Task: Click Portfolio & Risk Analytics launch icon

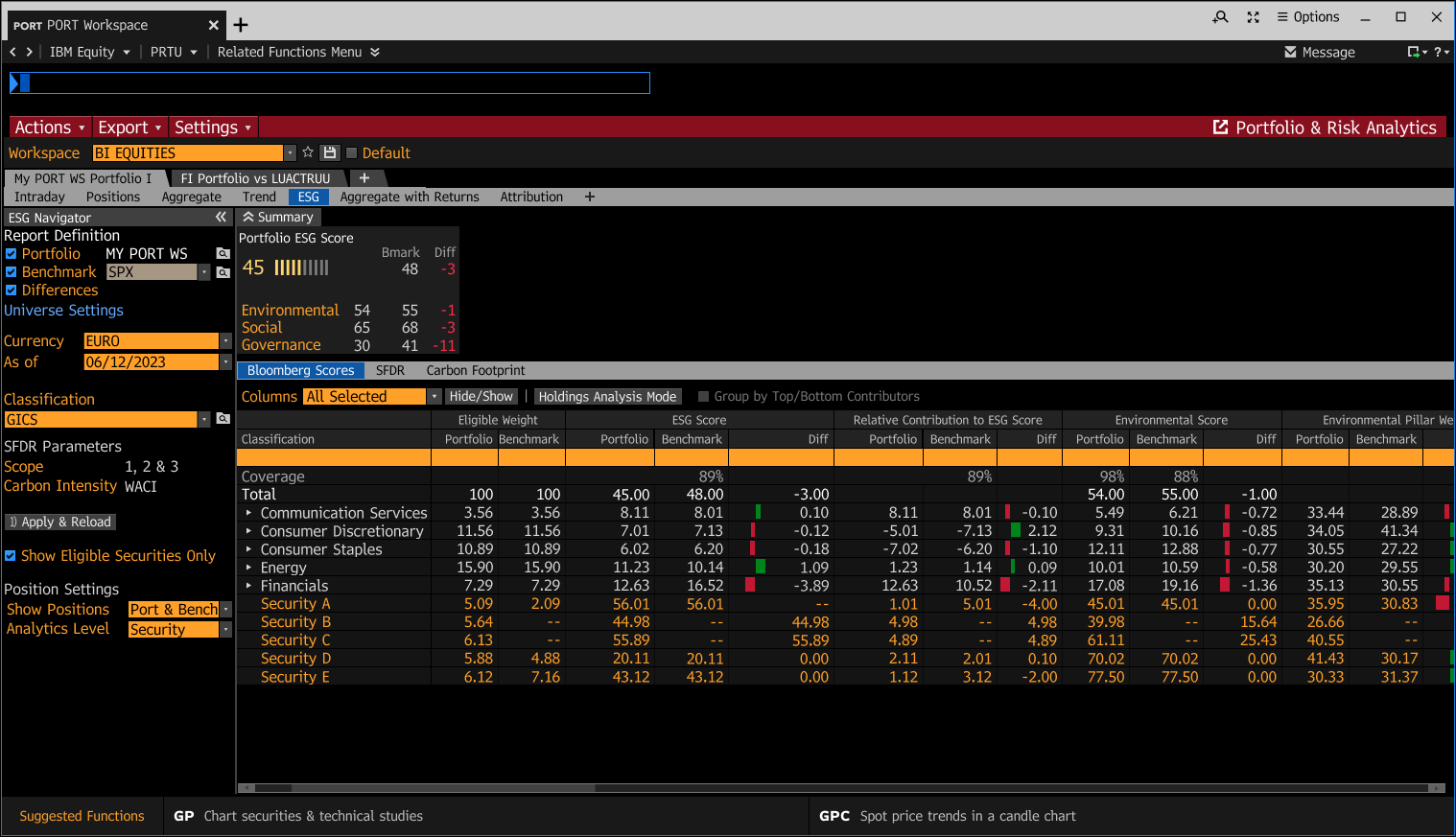Action: point(1220,128)
